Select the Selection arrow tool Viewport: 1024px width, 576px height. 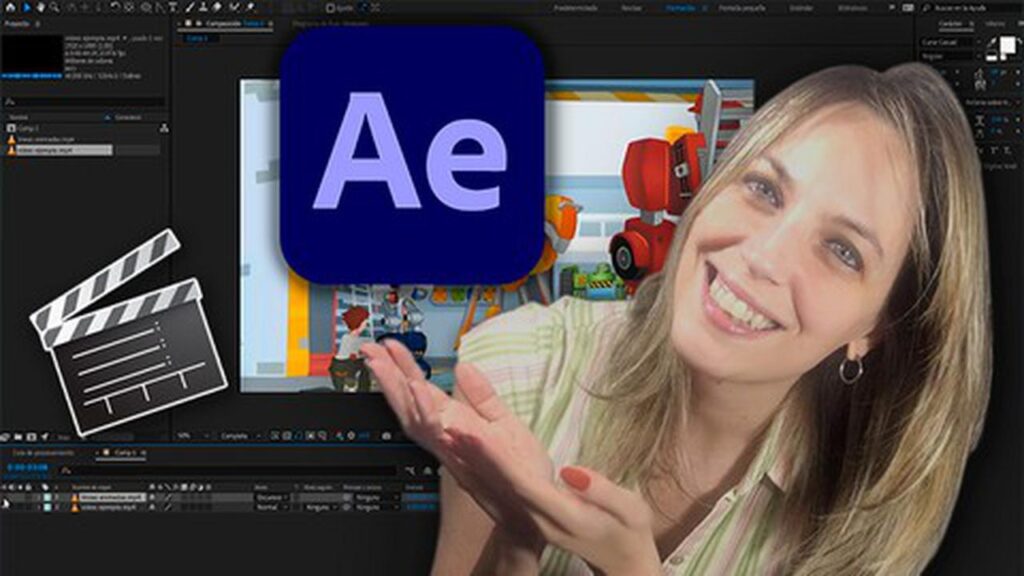[x=26, y=7]
